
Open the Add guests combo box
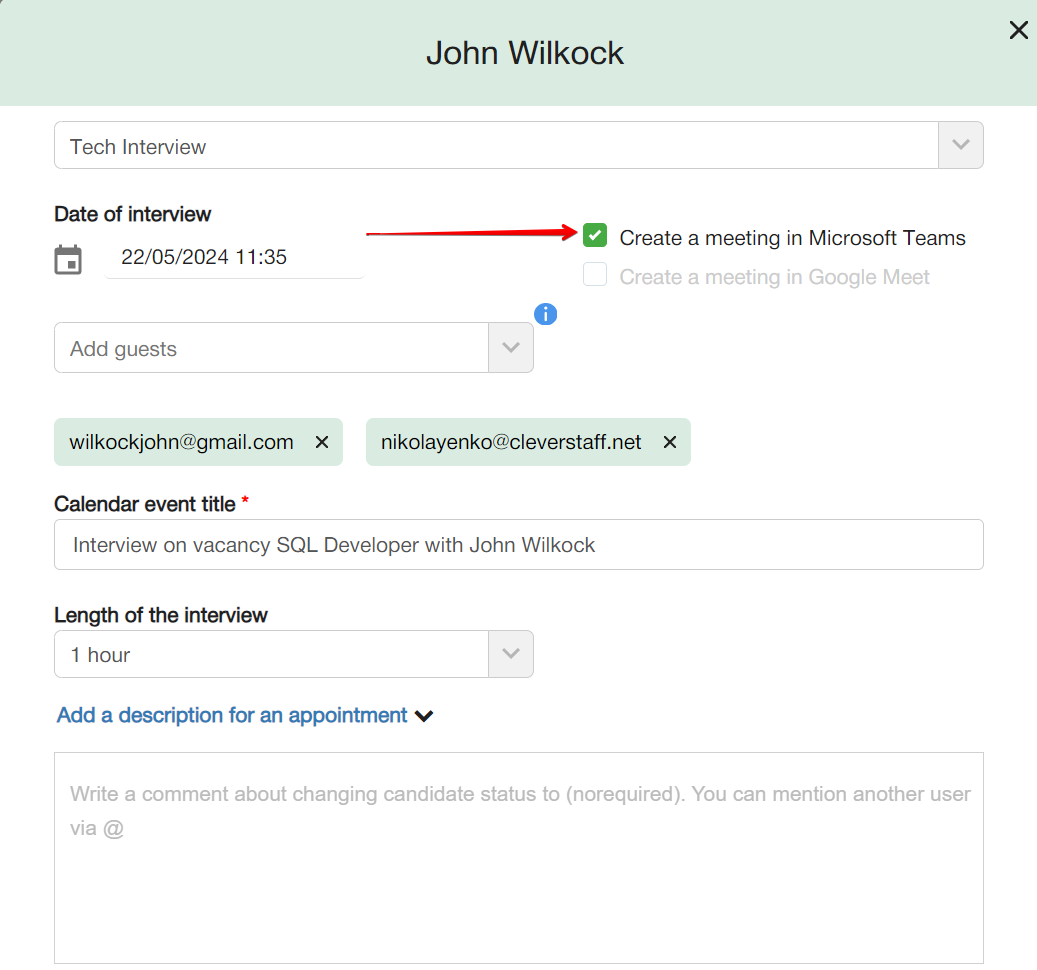click(x=270, y=348)
